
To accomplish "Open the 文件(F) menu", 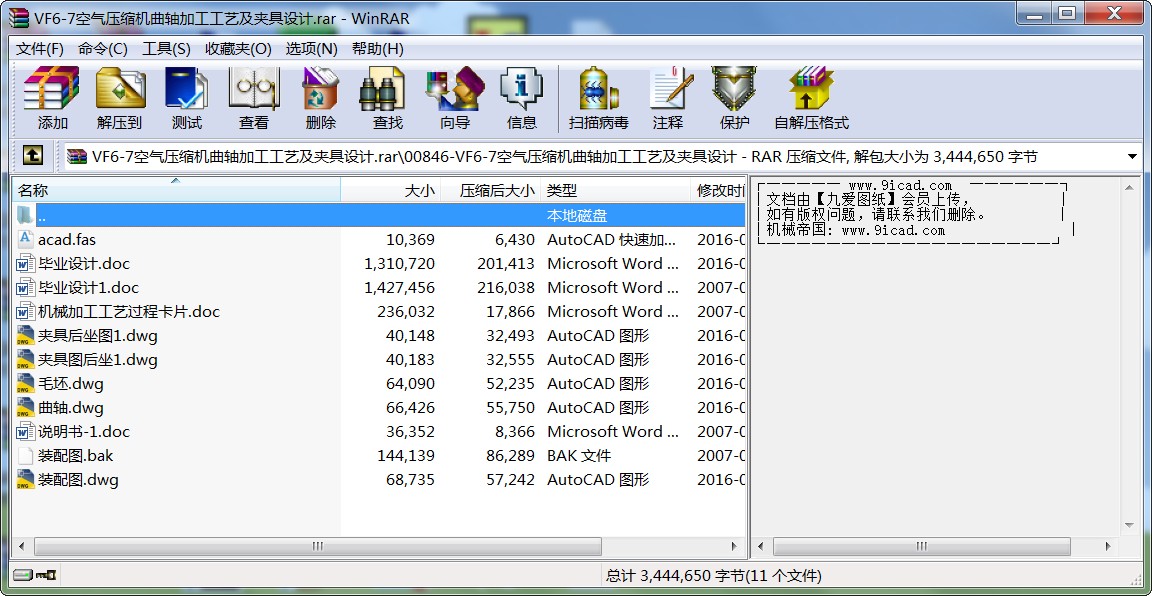I will [40, 49].
